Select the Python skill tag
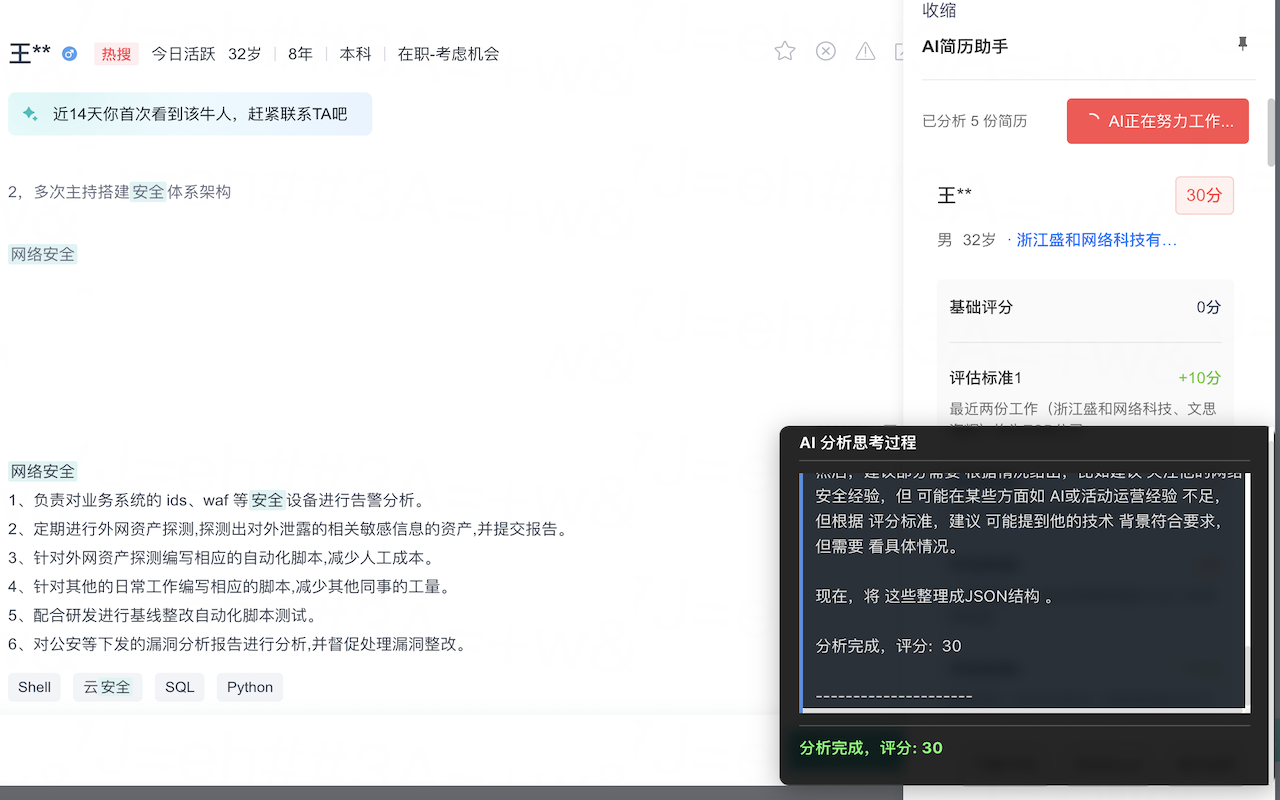This screenshot has width=1280, height=800. pyautogui.click(x=249, y=687)
